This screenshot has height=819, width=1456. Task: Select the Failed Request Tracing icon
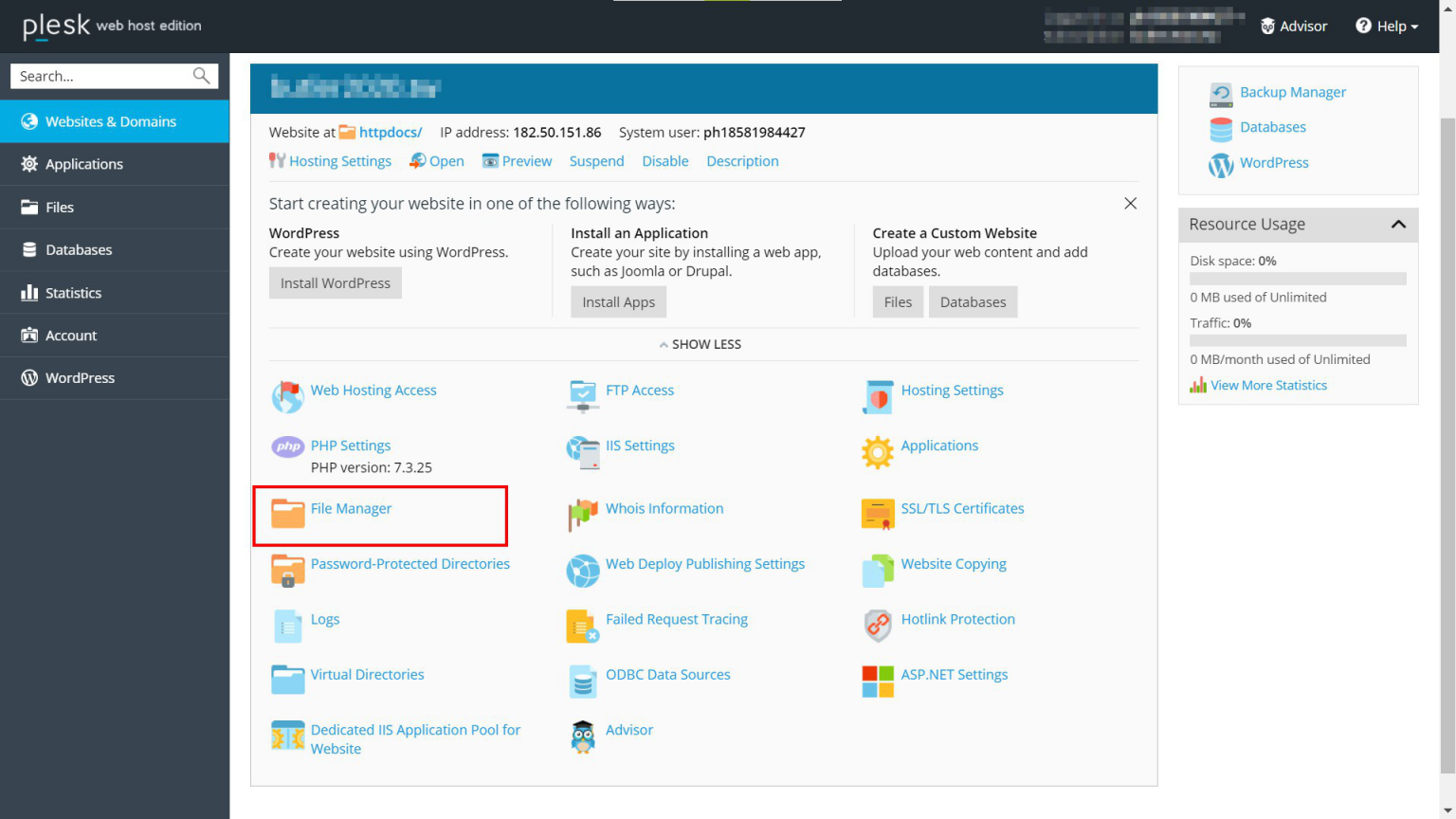pyautogui.click(x=582, y=625)
